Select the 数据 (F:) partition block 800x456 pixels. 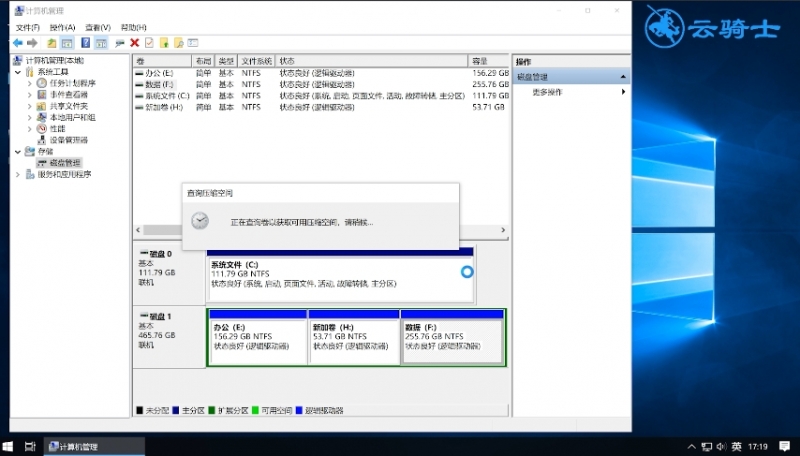coord(452,337)
